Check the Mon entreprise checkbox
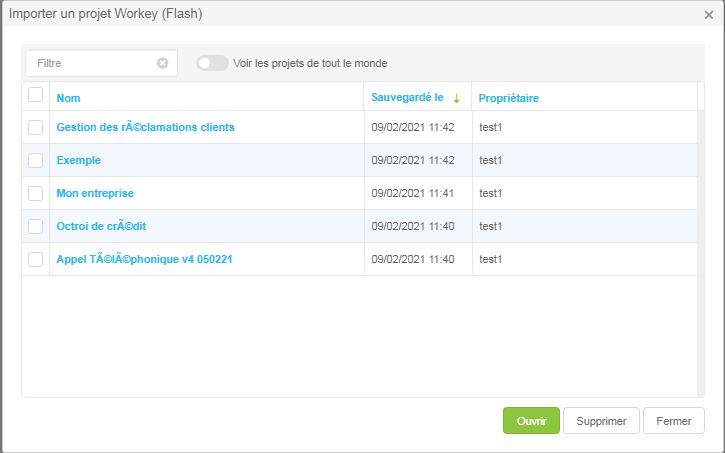 [x=36, y=193]
